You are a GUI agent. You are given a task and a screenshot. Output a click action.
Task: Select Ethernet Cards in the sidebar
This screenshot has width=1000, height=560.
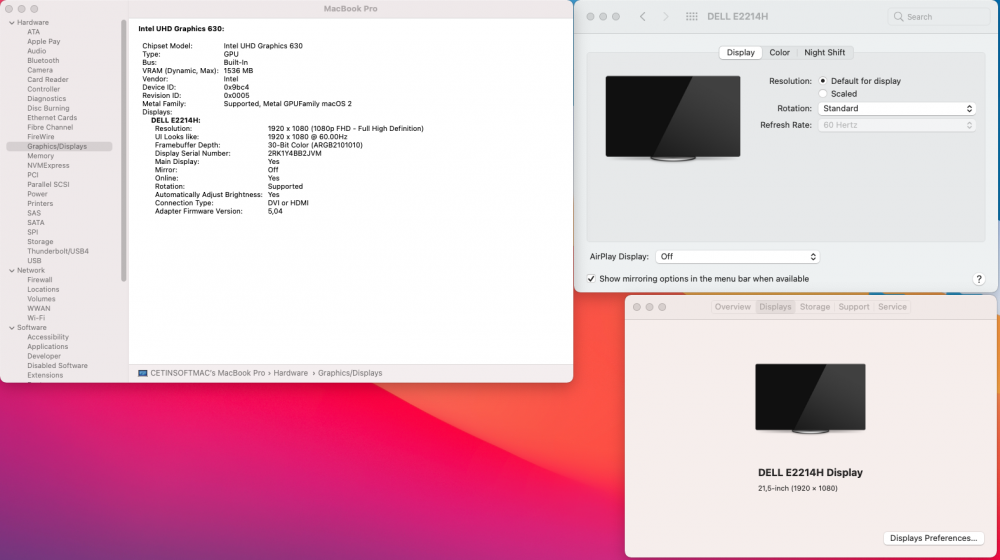pos(52,118)
